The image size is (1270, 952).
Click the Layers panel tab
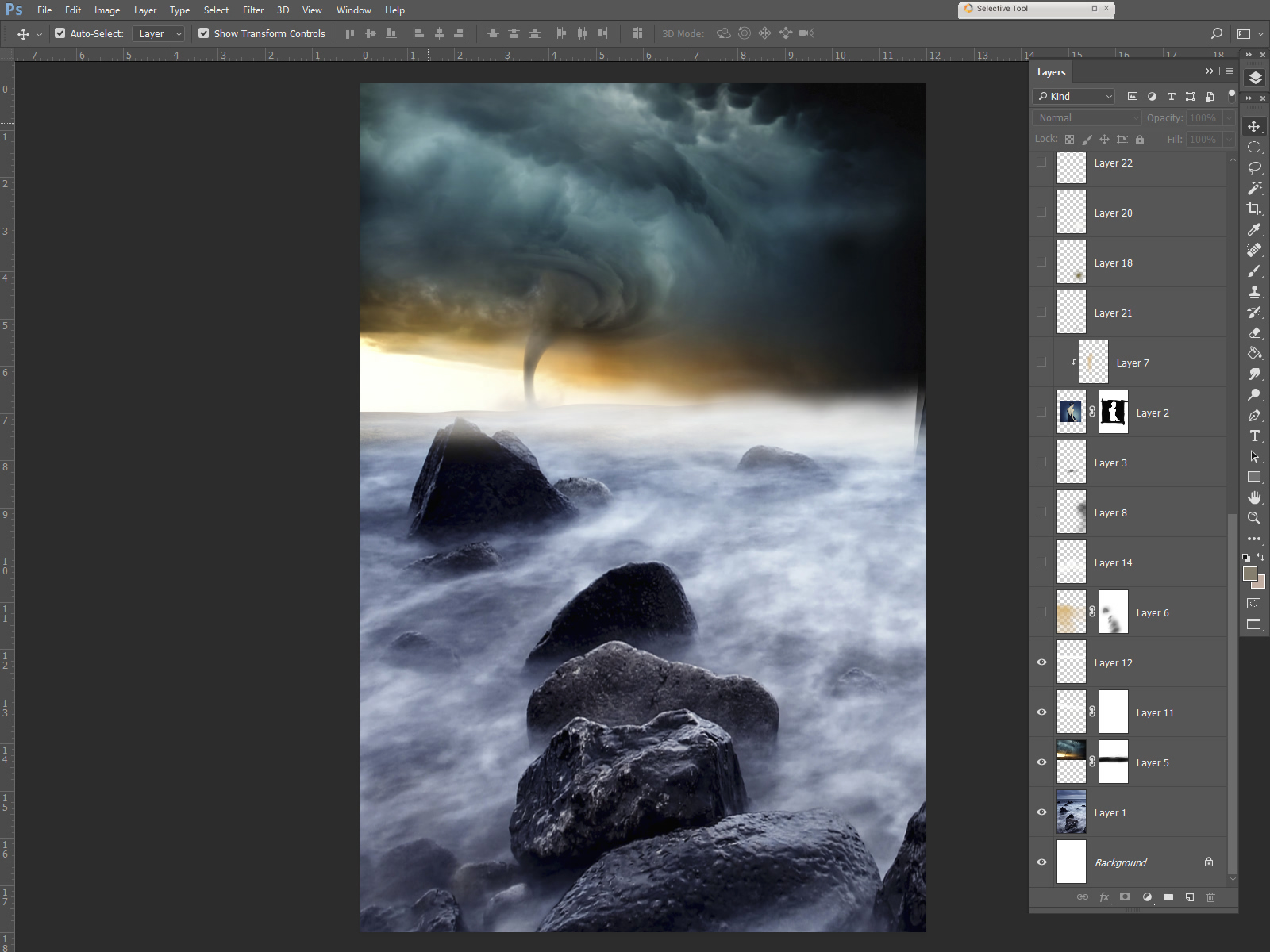(1051, 72)
